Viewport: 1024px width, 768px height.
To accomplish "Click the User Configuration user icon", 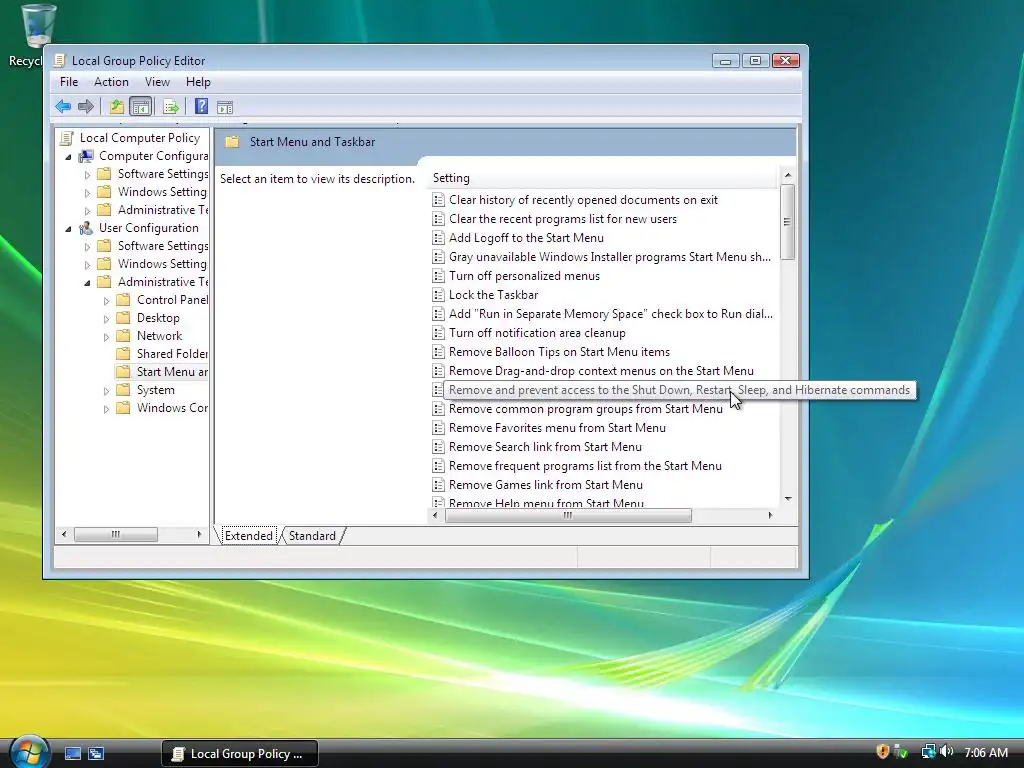I will pyautogui.click(x=86, y=228).
